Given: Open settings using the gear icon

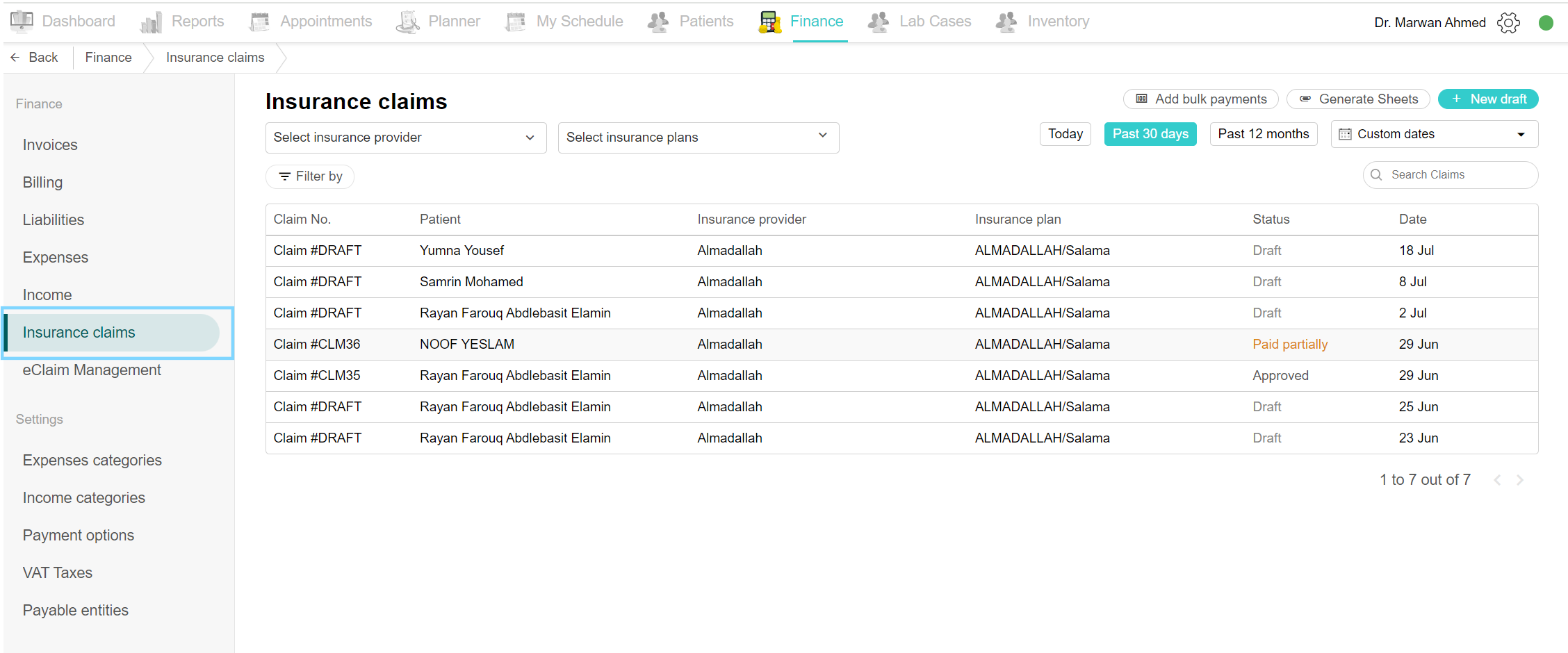Looking at the screenshot, I should click(1508, 23).
